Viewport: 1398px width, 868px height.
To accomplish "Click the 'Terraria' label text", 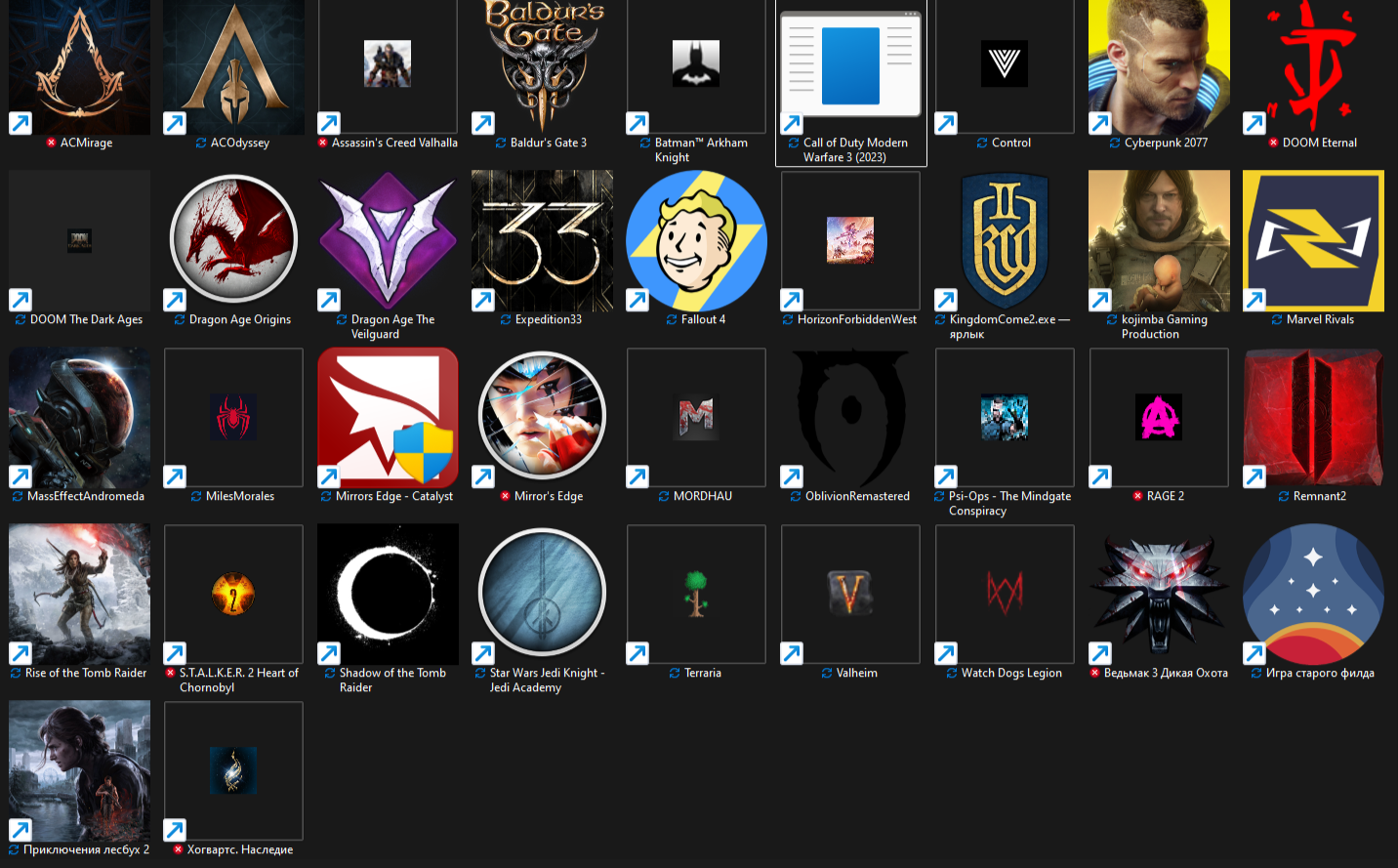I will [x=703, y=673].
